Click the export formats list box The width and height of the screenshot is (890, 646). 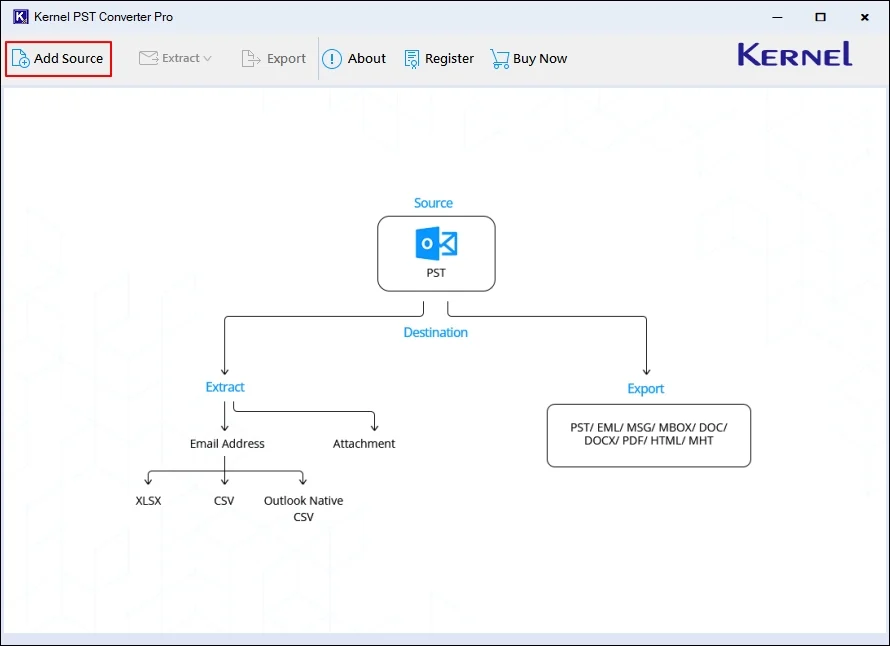648,435
